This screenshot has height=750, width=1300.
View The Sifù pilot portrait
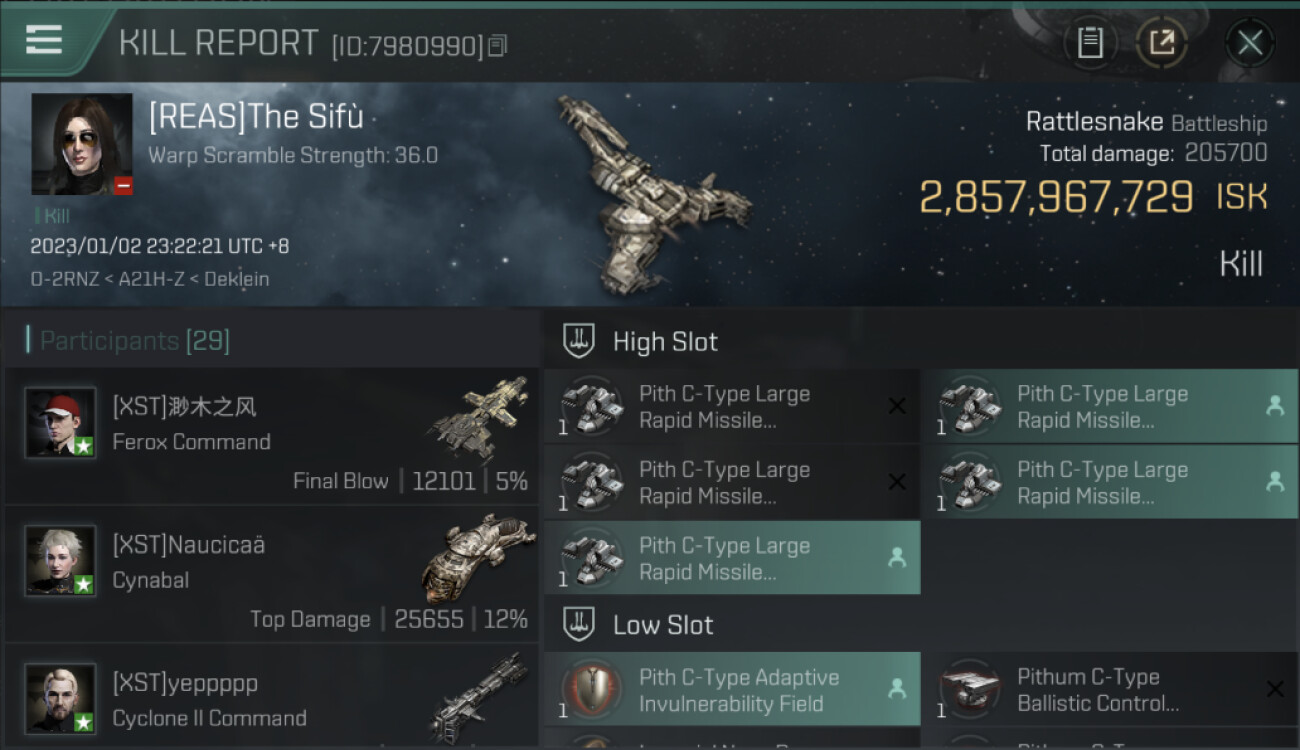pyautogui.click(x=82, y=144)
